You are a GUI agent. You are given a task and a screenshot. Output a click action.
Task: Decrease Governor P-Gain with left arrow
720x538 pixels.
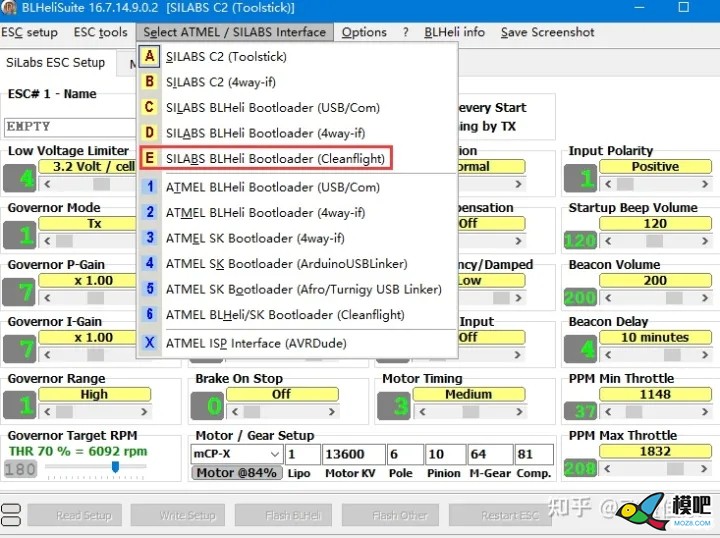pos(47,298)
